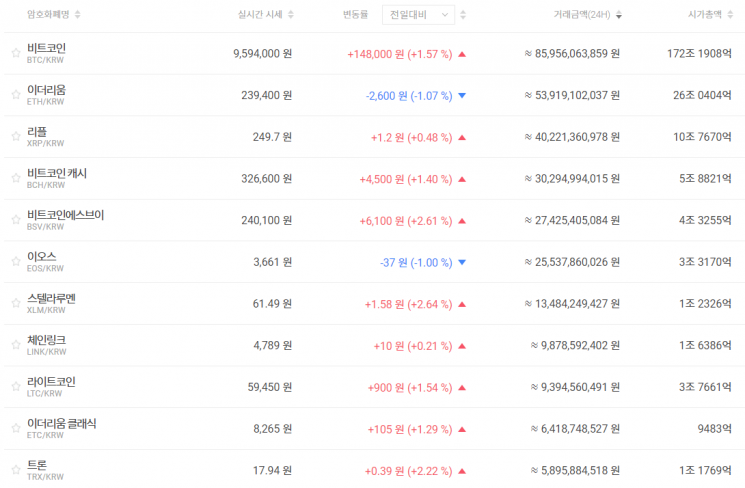Star the 트론 TRX/KRW row
Screen dimensions: 745x488
click(16, 469)
